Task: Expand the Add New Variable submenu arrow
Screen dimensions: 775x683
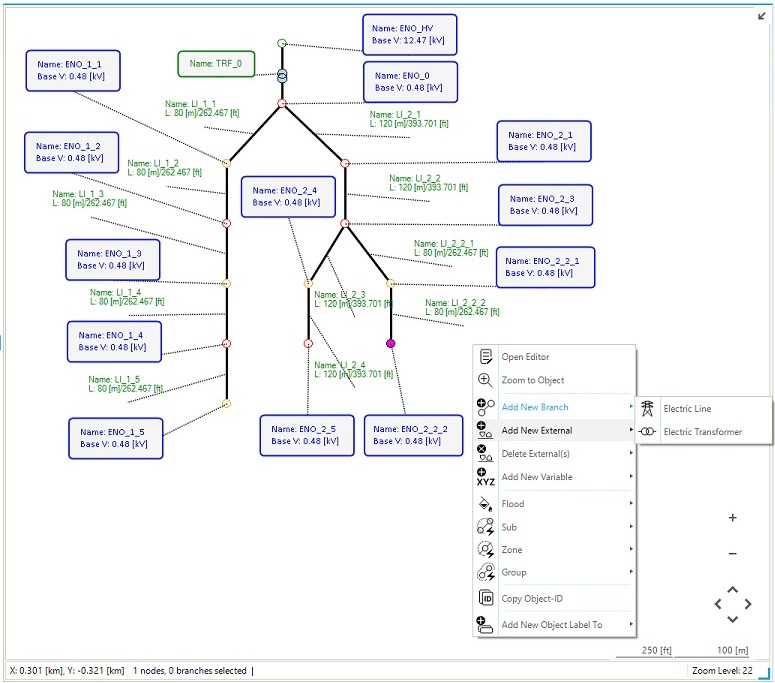Action: [631, 476]
